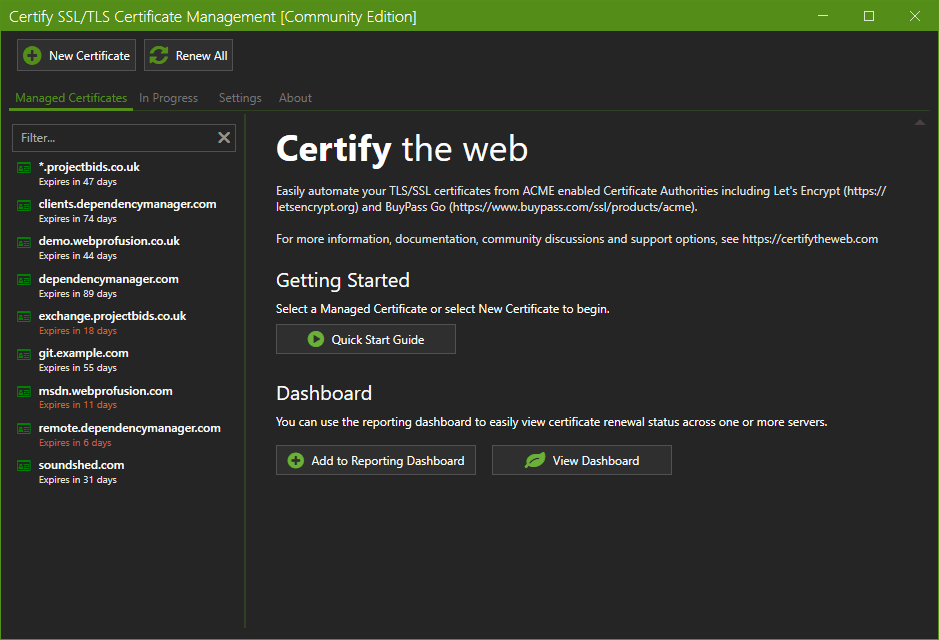Click the leaf icon on View Dashboard
Screen dimensions: 939x640
[535, 461]
